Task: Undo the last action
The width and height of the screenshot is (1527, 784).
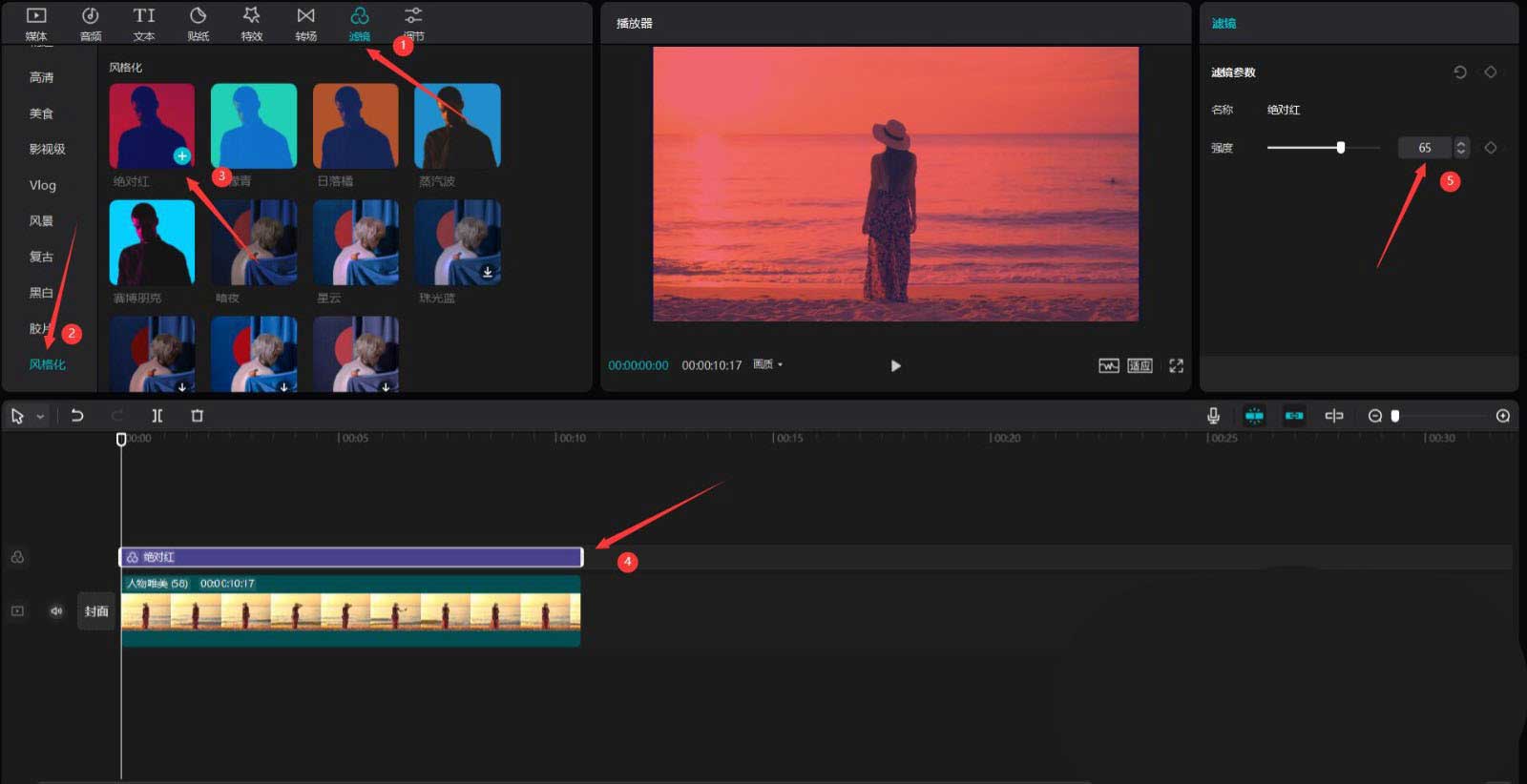Action: [77, 416]
